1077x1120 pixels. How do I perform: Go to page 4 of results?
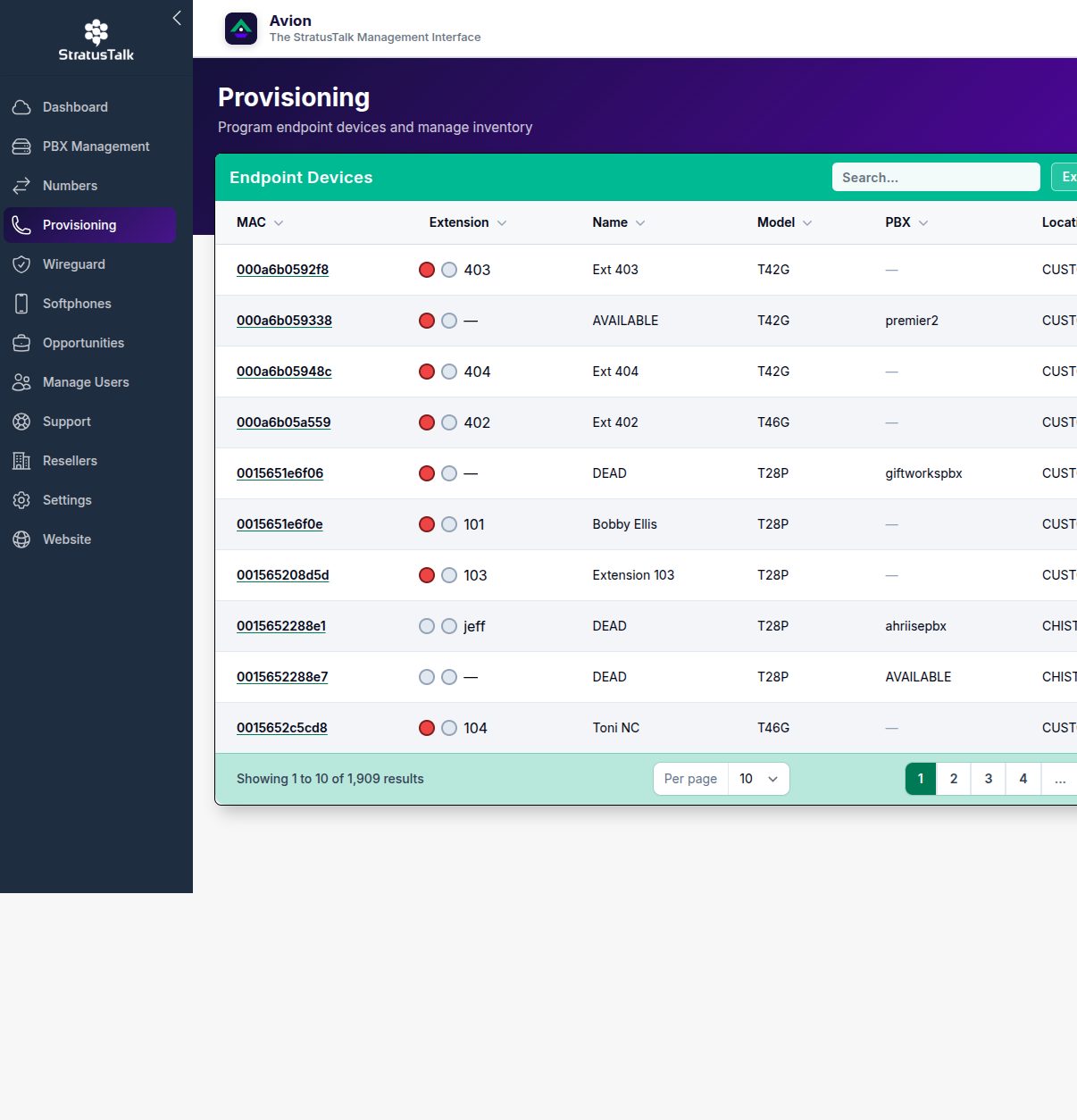[1023, 779]
